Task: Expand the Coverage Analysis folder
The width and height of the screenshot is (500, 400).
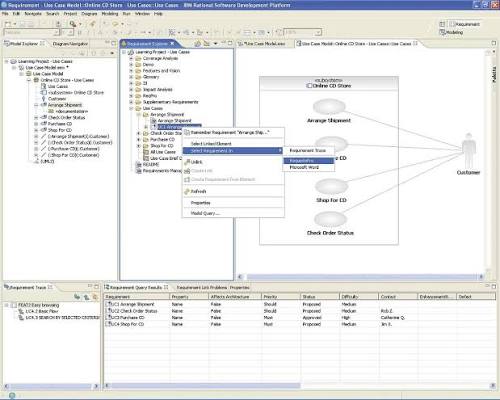Action: [x=131, y=58]
